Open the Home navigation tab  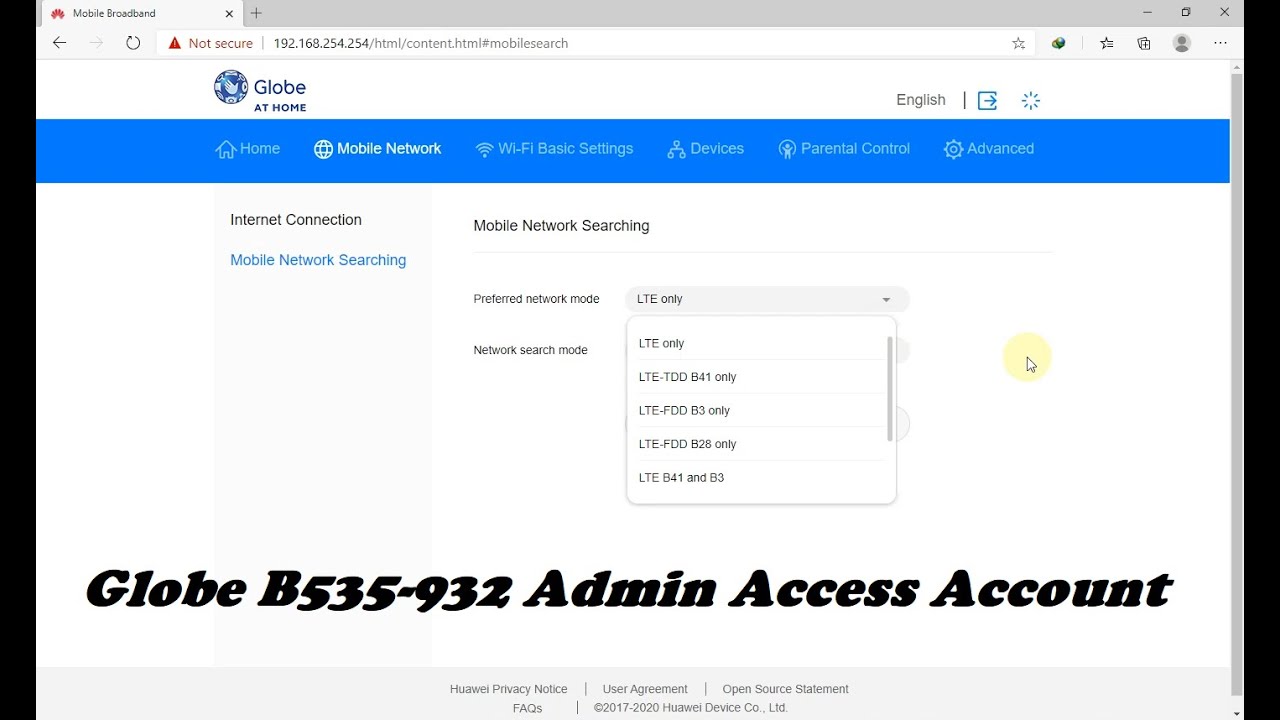[247, 149]
